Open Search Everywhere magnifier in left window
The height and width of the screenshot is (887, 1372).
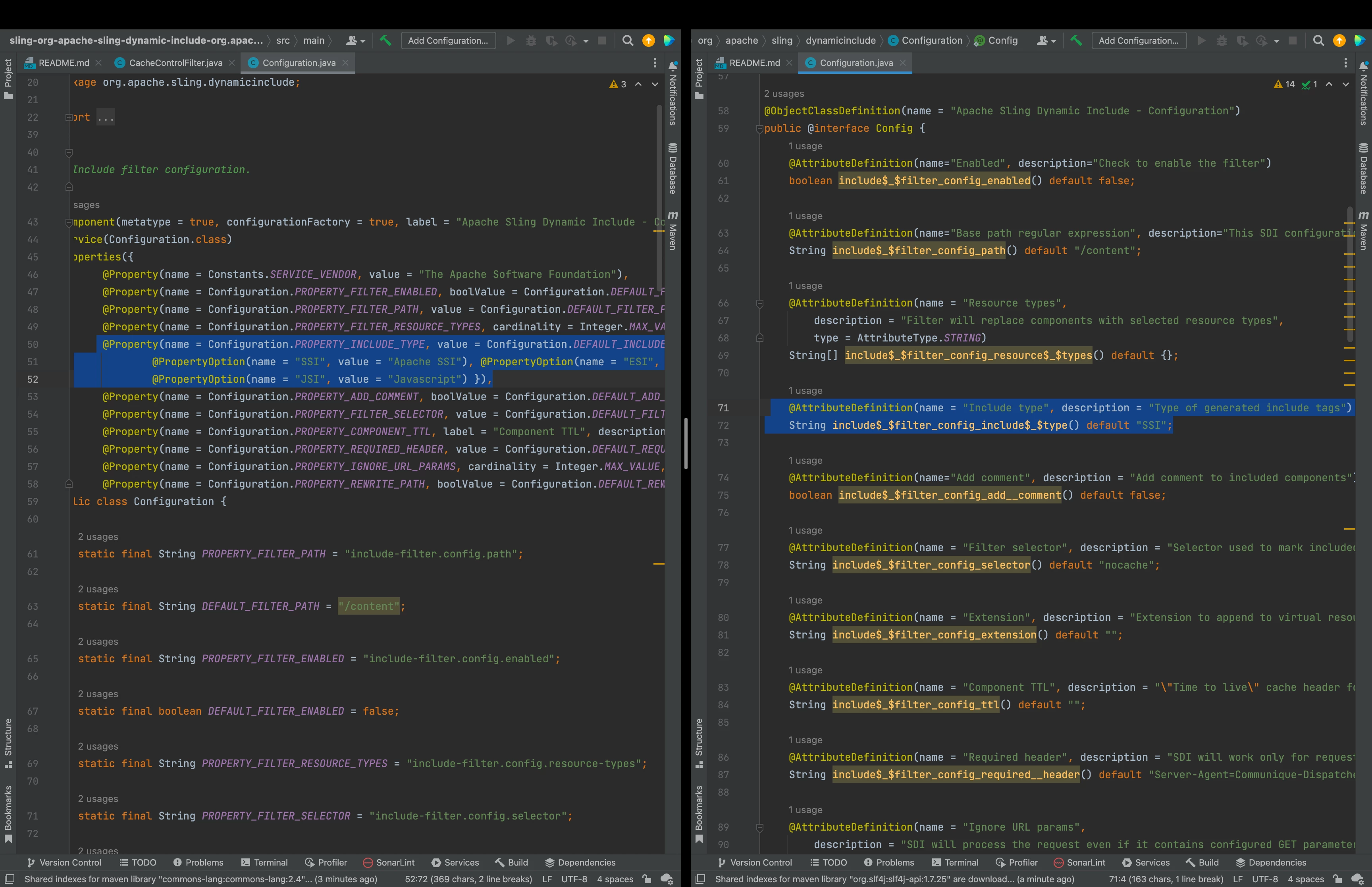pos(628,40)
